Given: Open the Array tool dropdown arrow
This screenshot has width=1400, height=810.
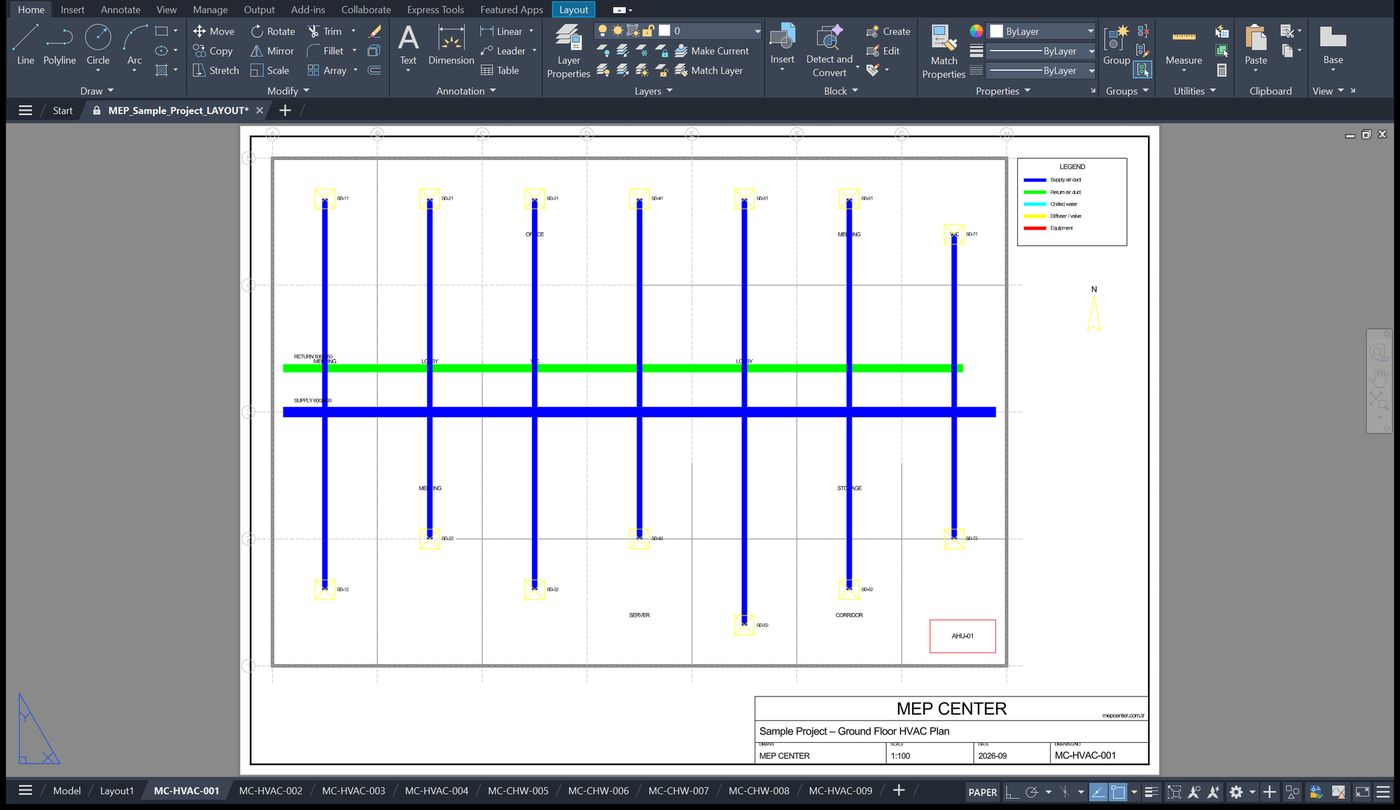Looking at the screenshot, I should point(354,70).
